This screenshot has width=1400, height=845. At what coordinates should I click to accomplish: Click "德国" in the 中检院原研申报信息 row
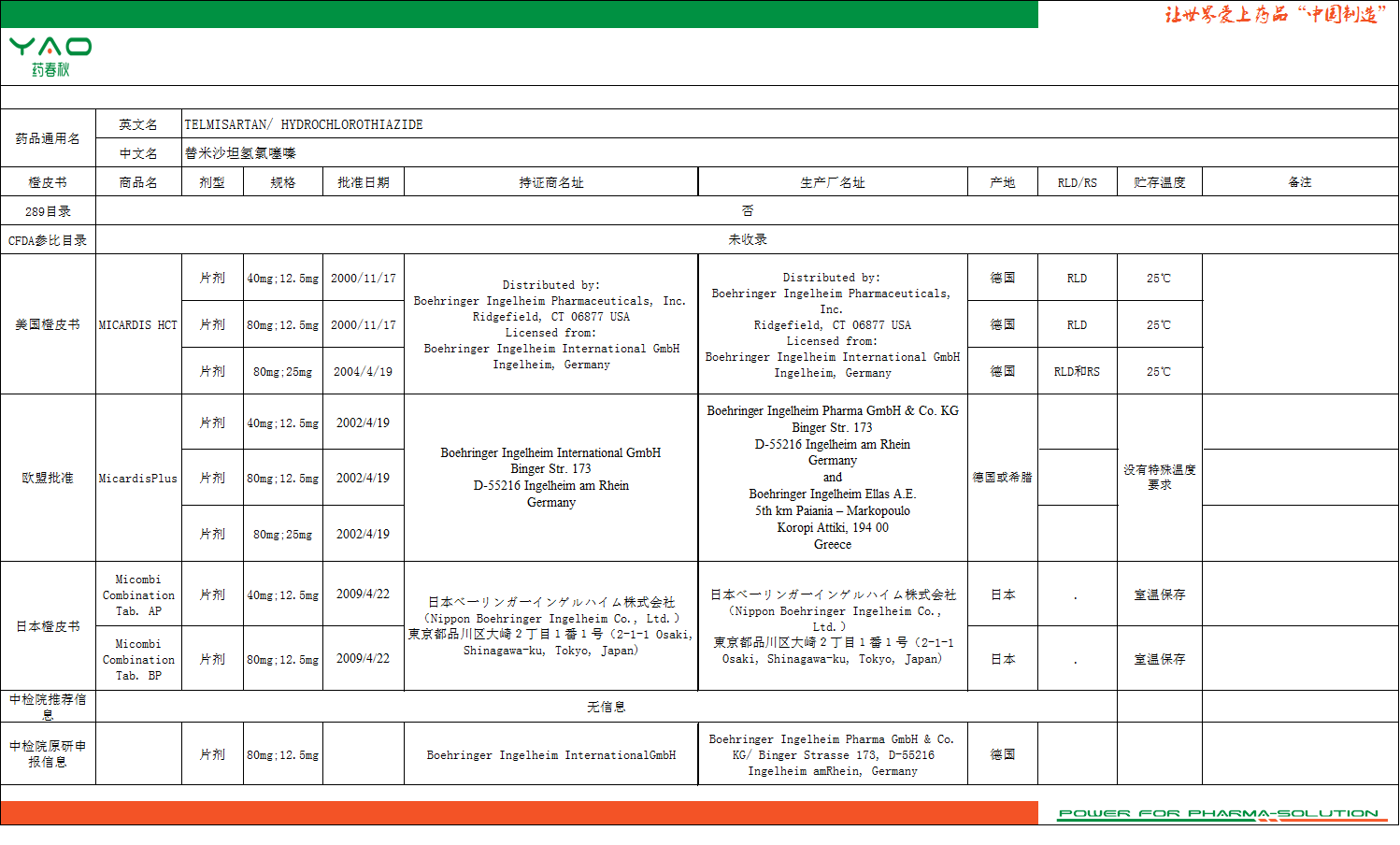[x=1003, y=754]
